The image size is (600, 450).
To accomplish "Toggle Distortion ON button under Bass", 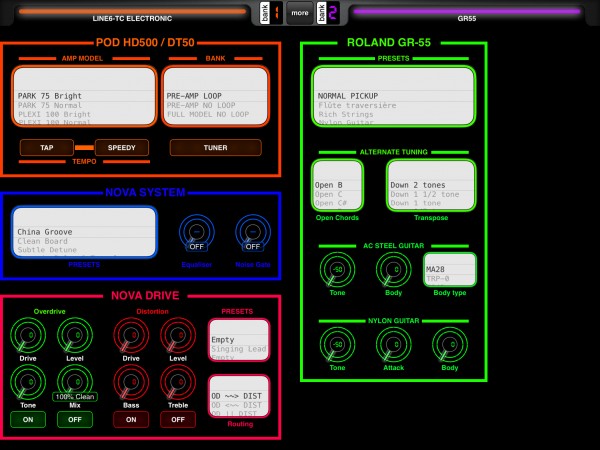I will [x=131, y=420].
